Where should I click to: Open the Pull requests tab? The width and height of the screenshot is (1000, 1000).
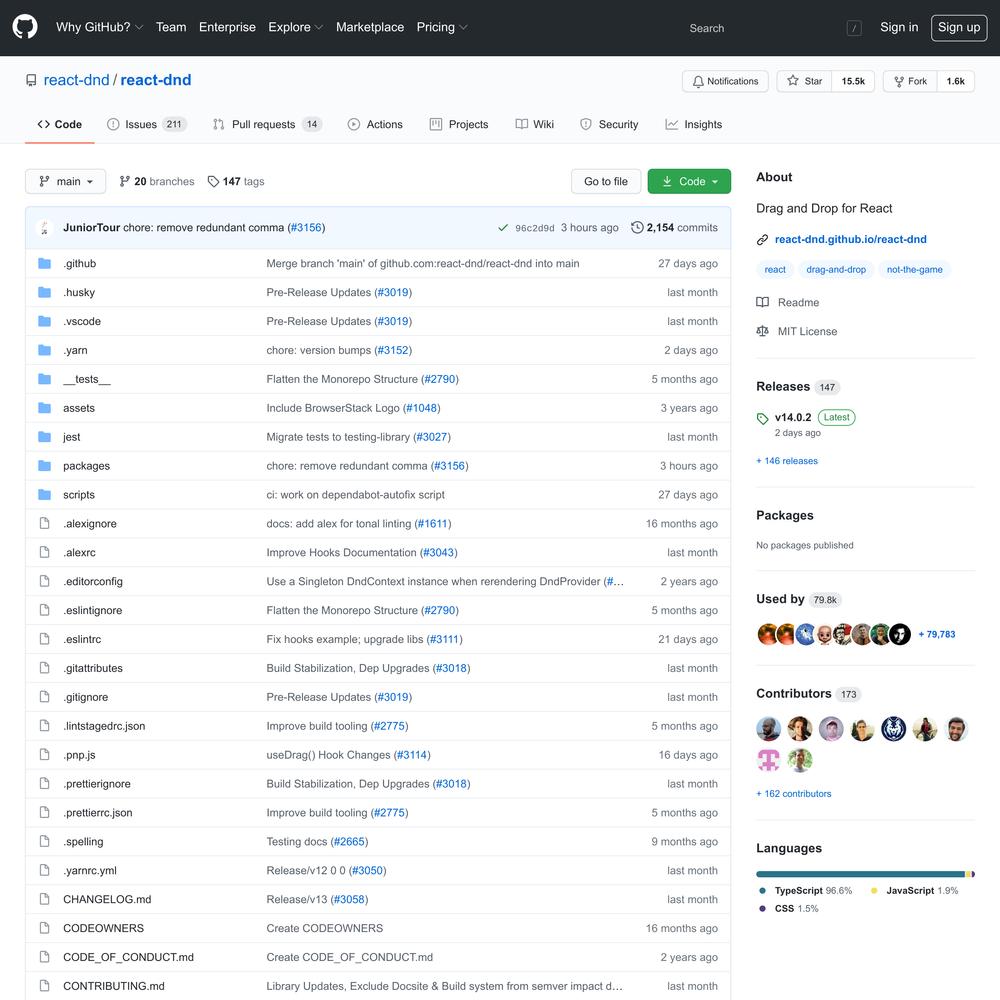[267, 124]
